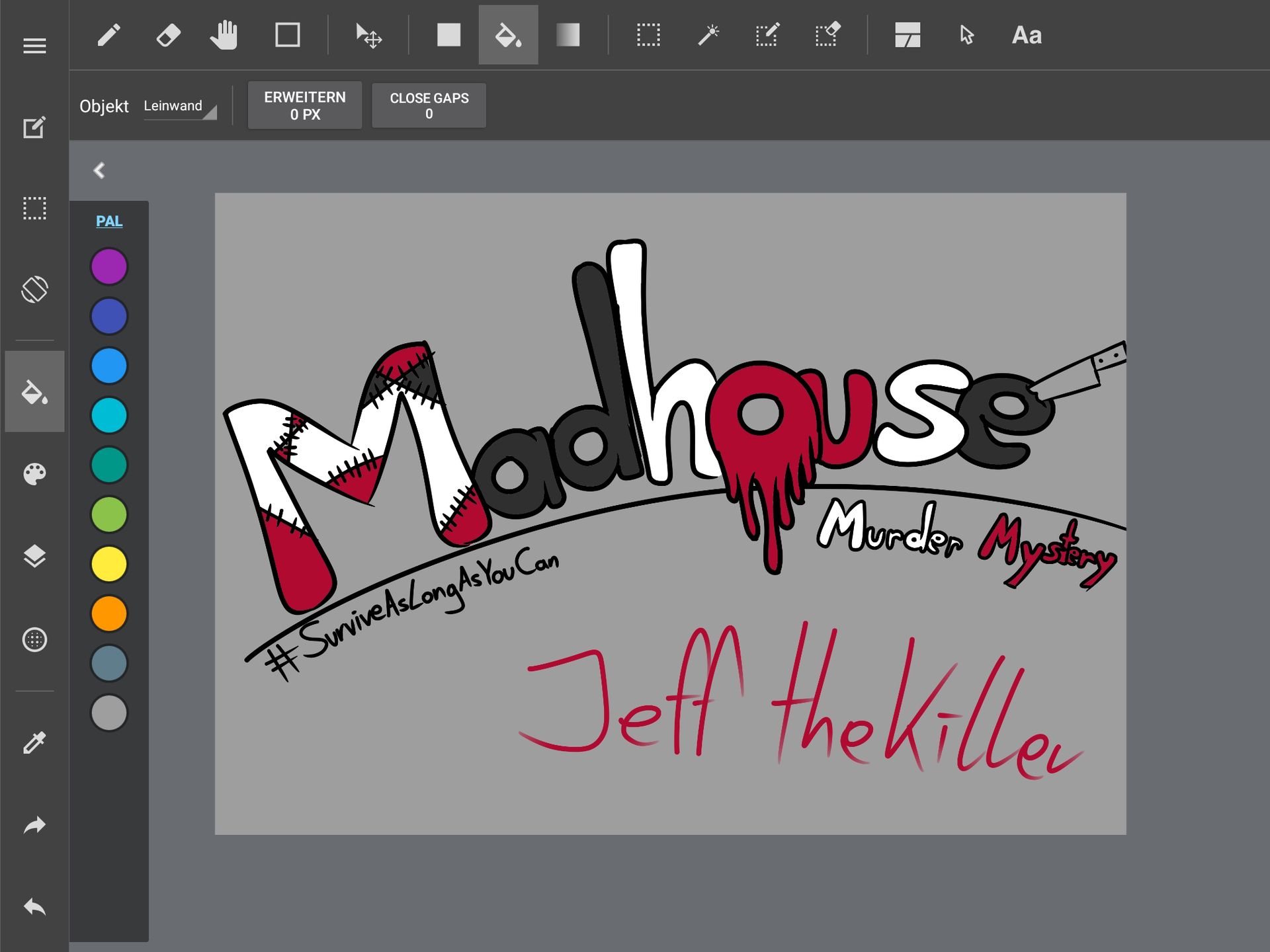Tap the Undo arrow

click(34, 907)
